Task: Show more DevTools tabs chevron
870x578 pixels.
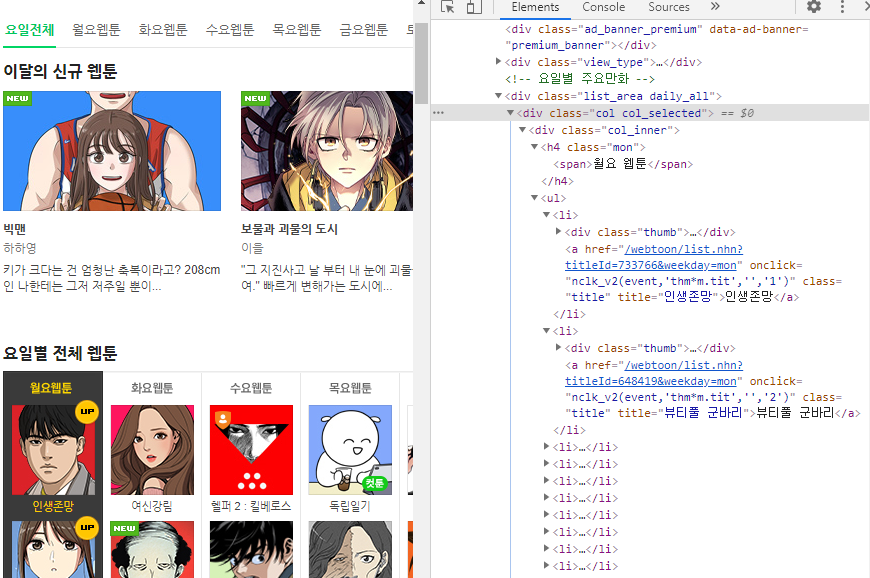Action: (x=715, y=7)
